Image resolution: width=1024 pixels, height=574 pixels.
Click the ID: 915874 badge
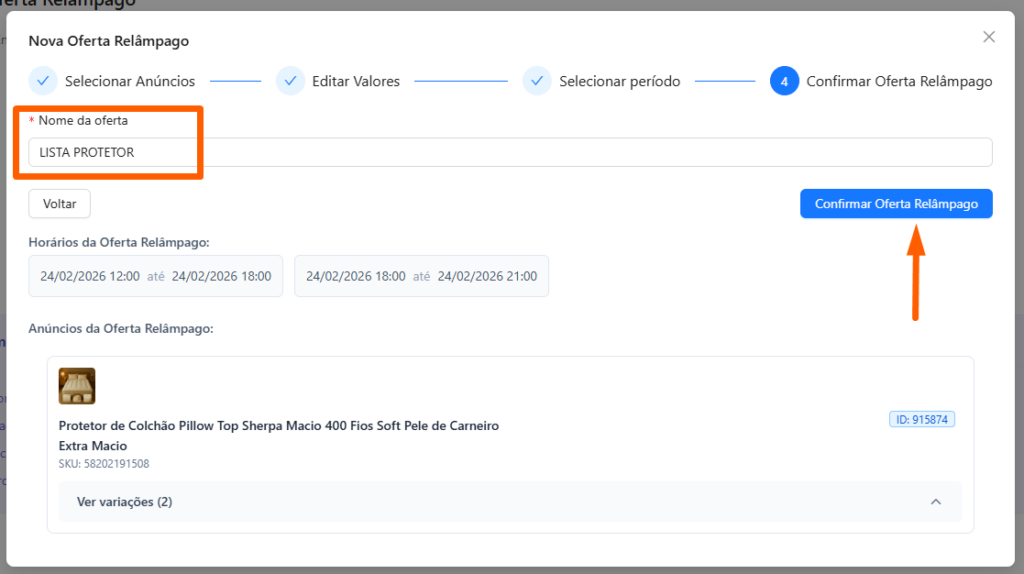coord(921,420)
